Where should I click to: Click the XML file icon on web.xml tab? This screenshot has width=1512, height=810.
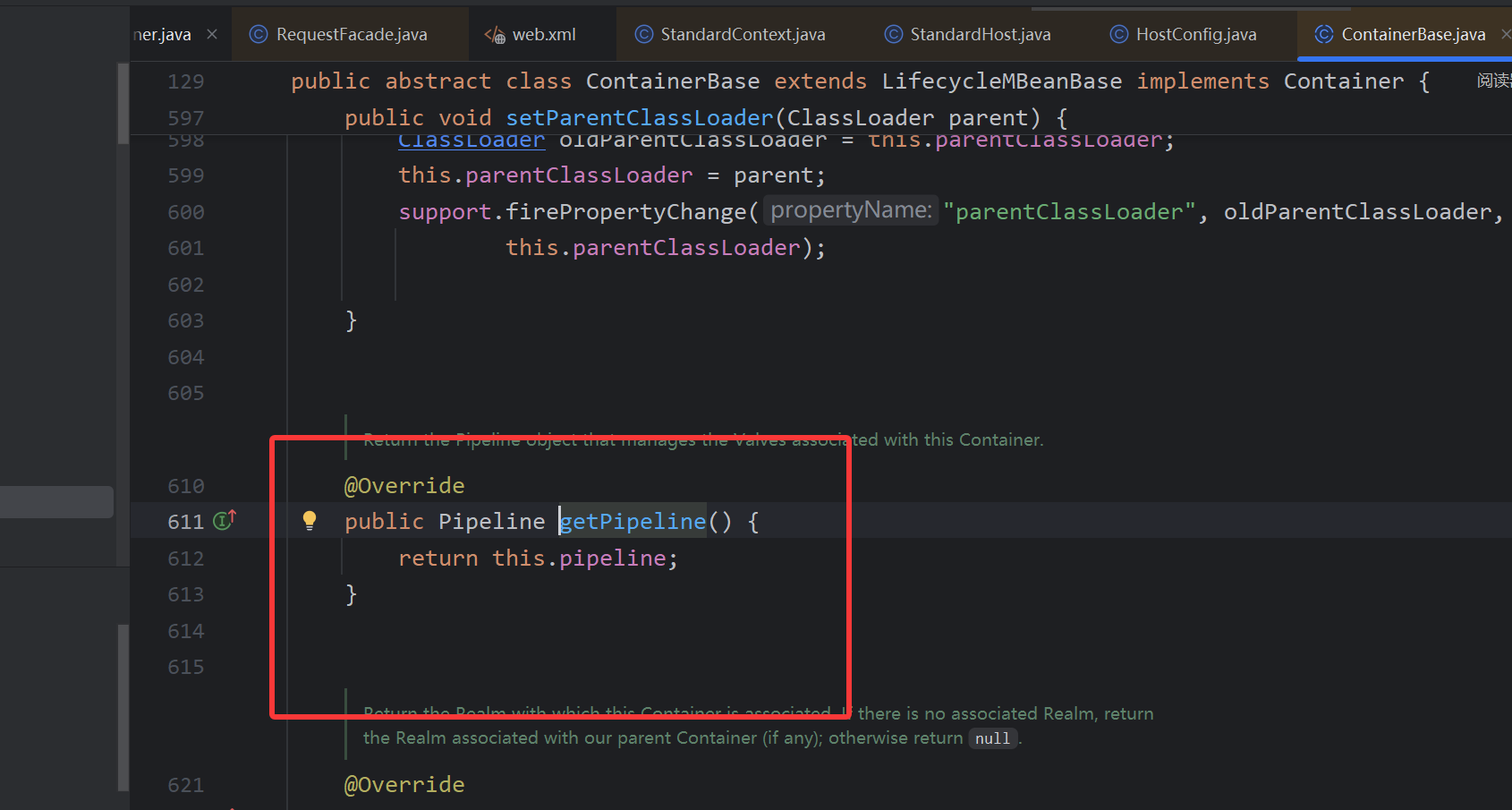[495, 34]
